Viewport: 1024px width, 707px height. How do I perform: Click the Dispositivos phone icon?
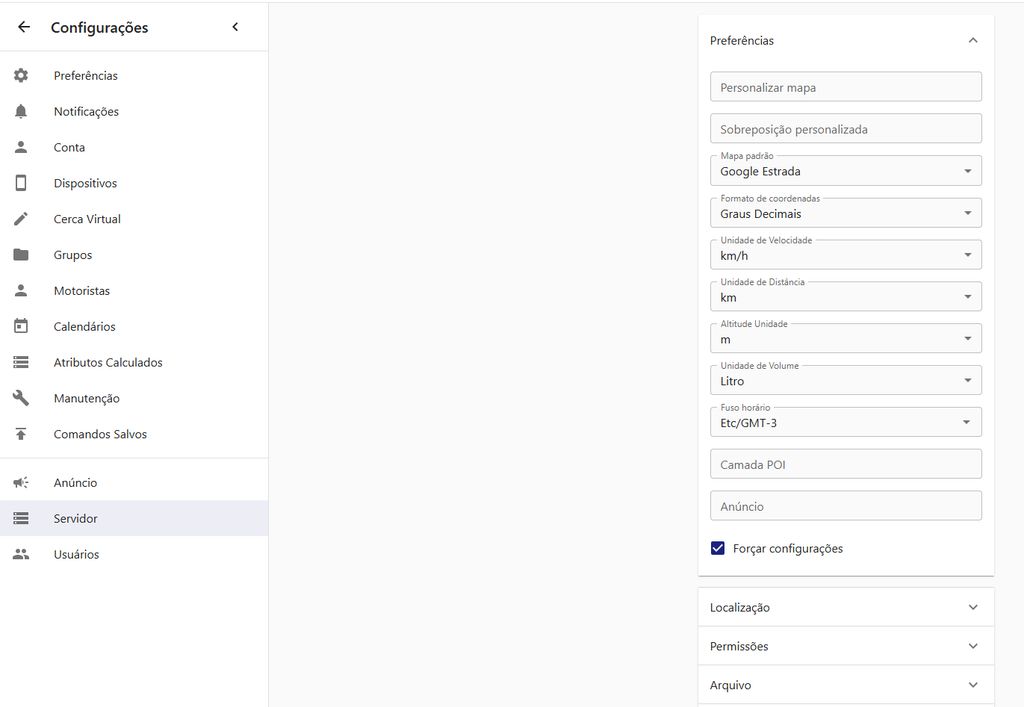click(21, 183)
